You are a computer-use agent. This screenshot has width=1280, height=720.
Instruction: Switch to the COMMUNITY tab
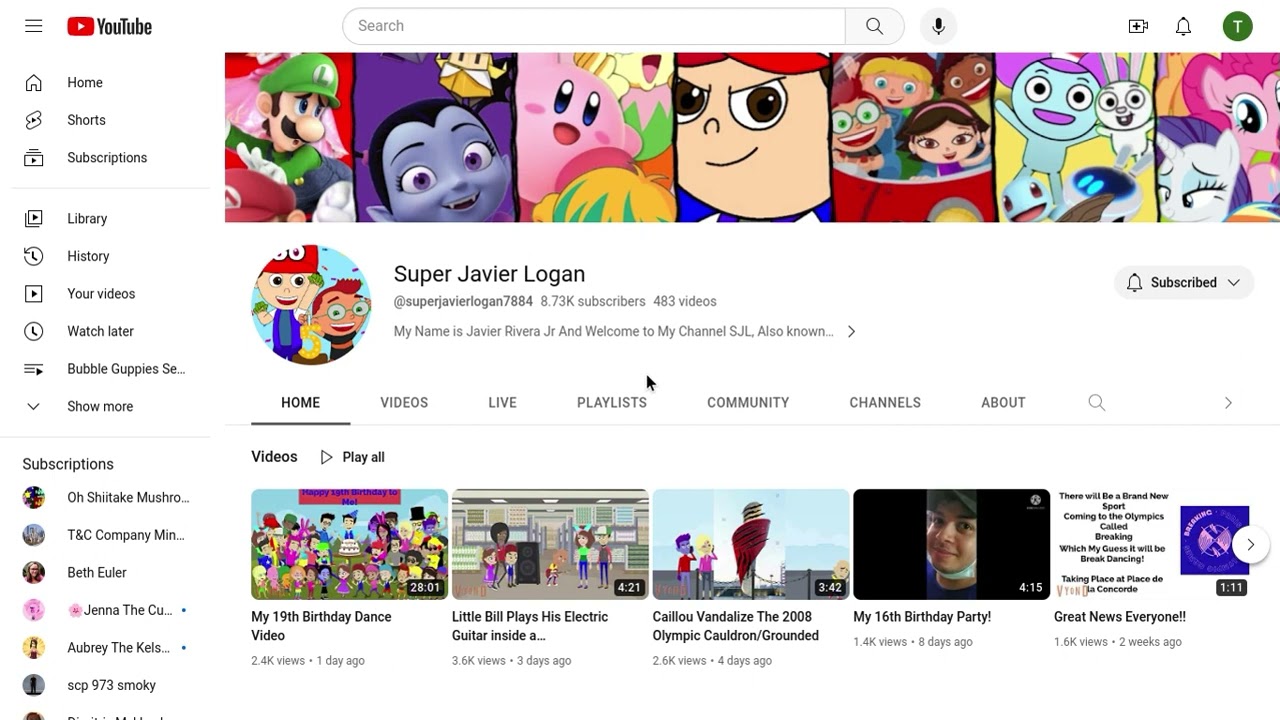tap(748, 403)
